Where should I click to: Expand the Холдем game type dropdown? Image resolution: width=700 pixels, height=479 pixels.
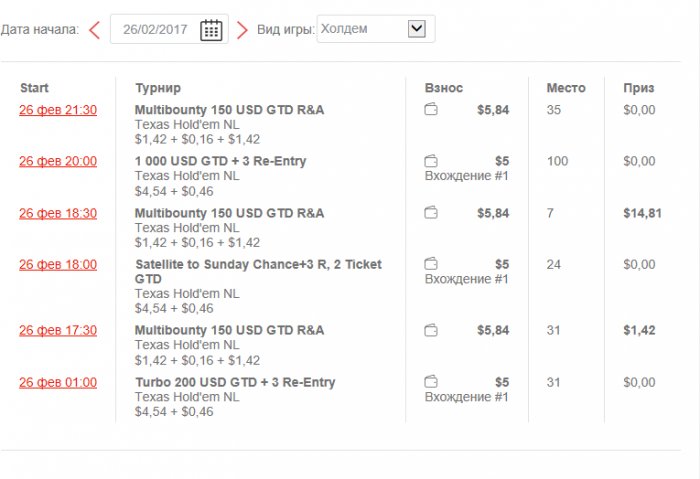[x=418, y=29]
